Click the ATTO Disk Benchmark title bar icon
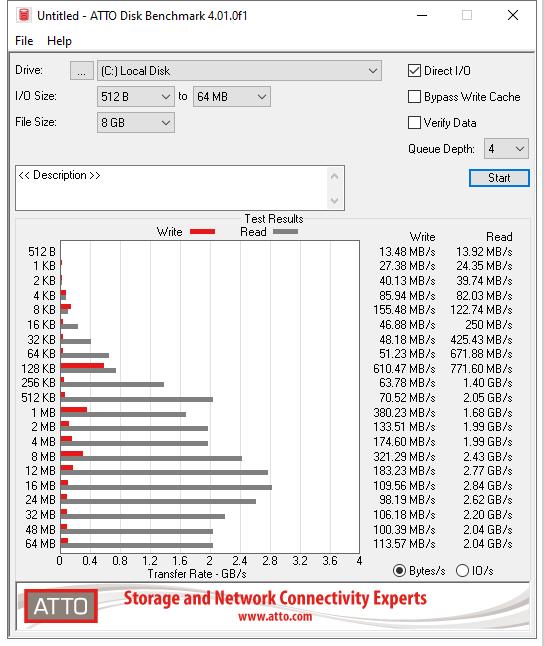The height and width of the screenshot is (646, 544). tap(24, 15)
